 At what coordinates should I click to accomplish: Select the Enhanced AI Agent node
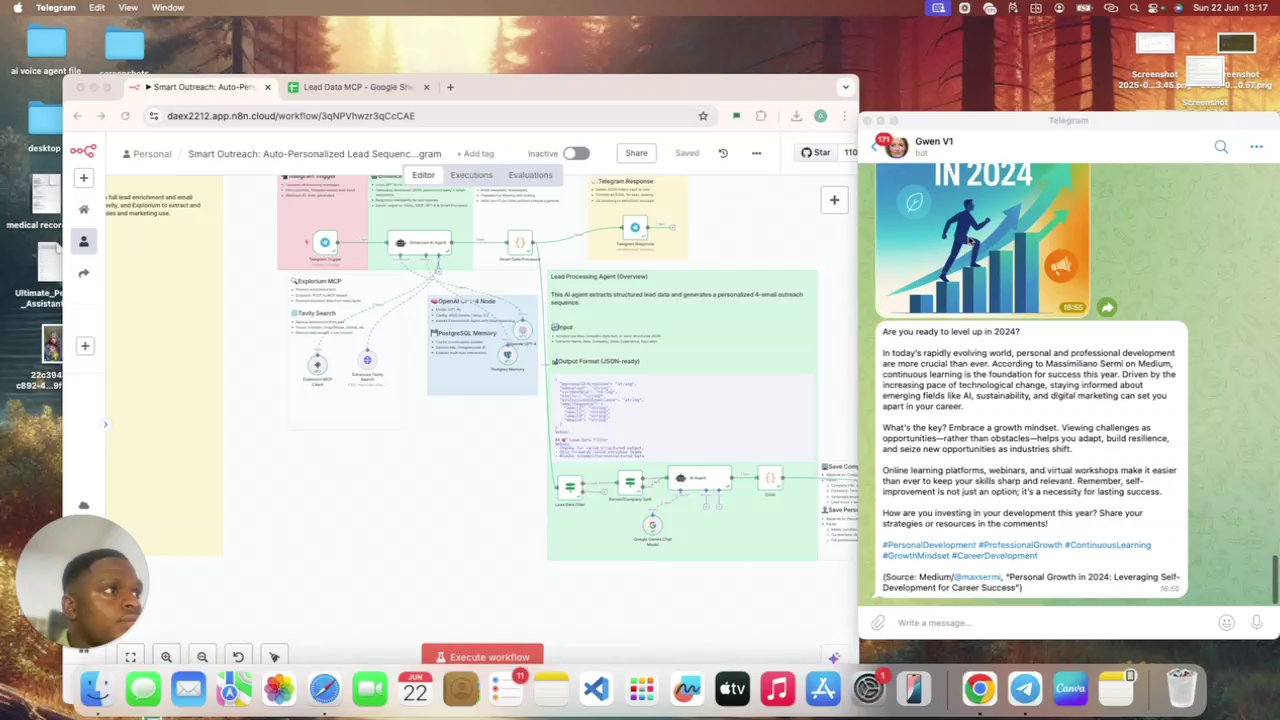tap(421, 242)
